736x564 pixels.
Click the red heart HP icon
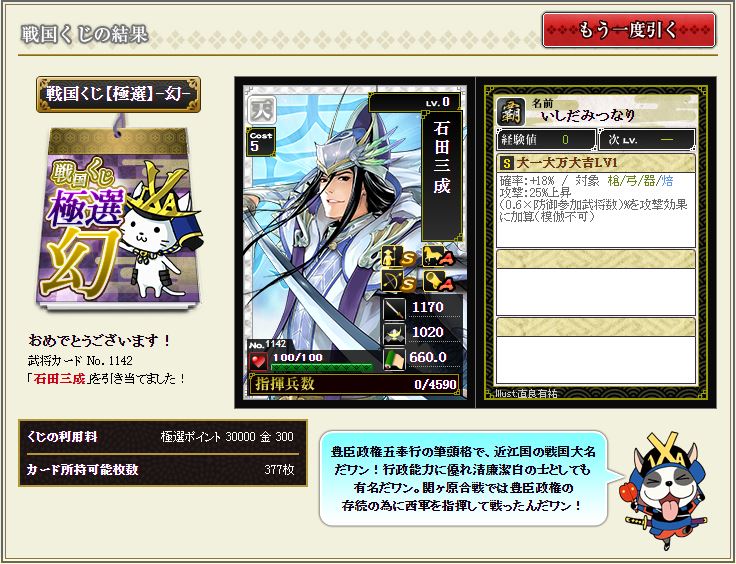tap(259, 361)
